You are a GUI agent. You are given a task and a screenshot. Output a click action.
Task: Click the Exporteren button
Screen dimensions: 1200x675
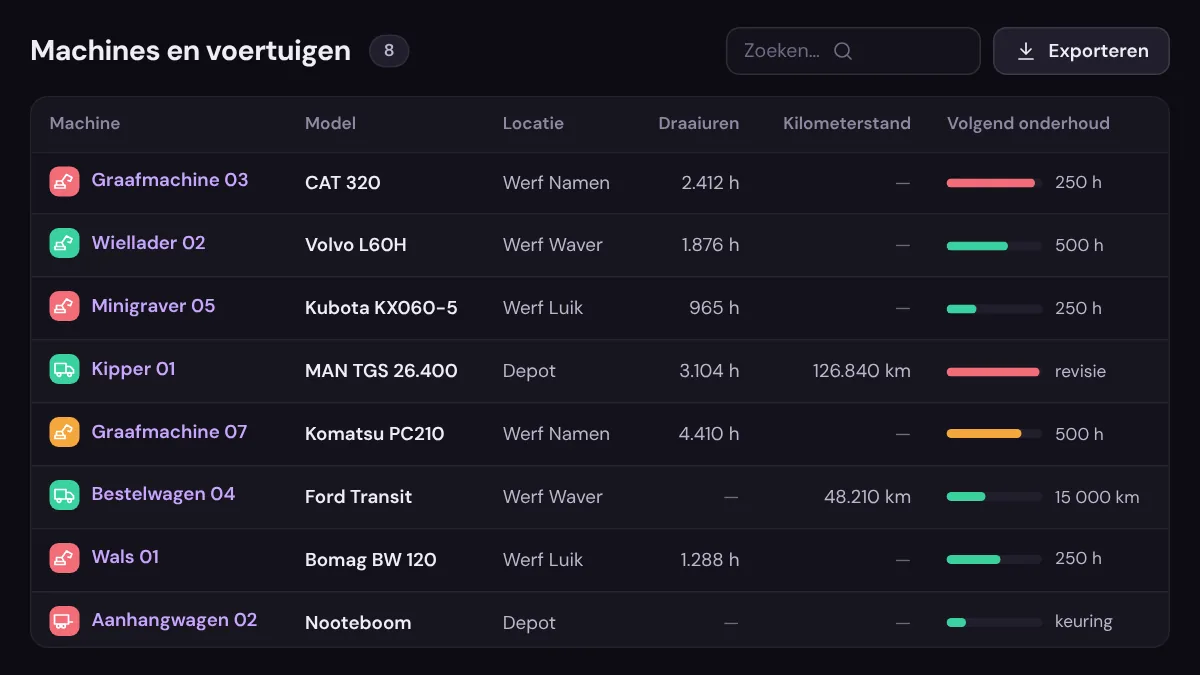tap(1081, 51)
